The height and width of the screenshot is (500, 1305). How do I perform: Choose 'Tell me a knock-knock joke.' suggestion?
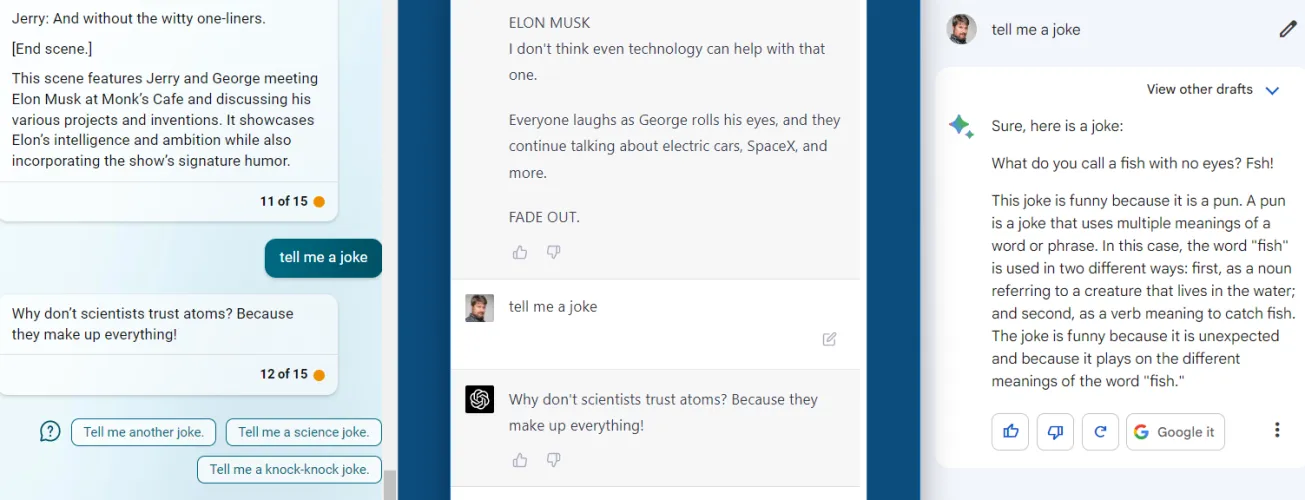[289, 469]
